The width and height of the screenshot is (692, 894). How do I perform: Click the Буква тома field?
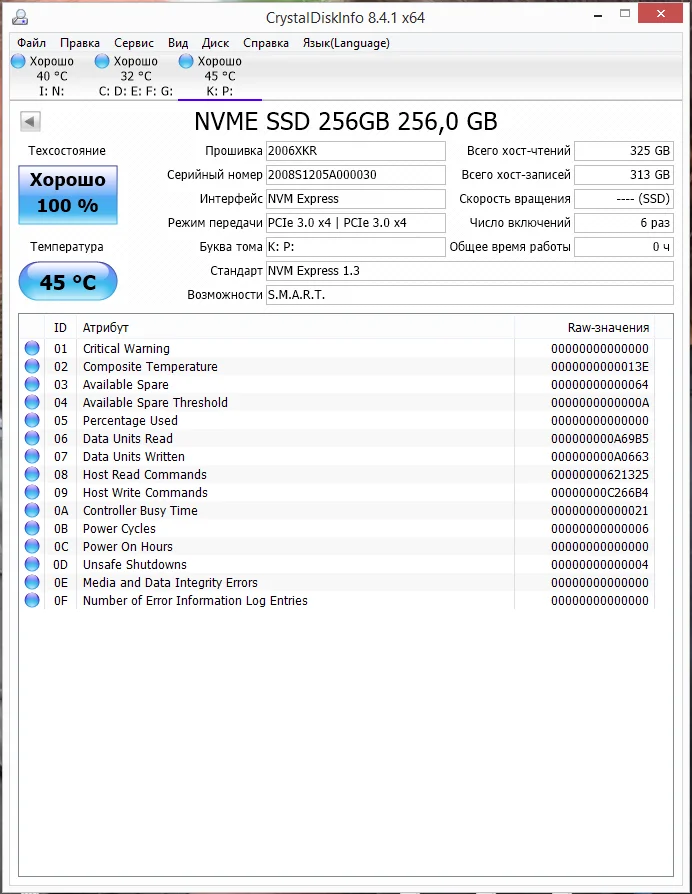[356, 247]
